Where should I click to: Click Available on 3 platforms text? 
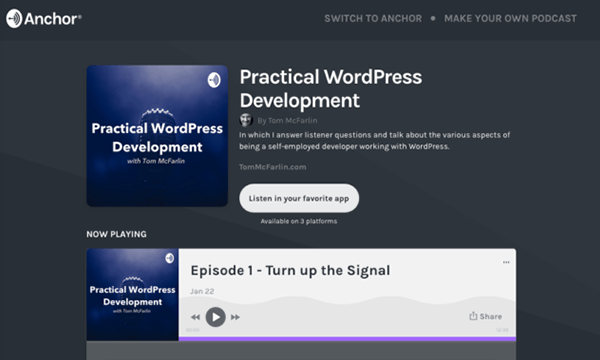pyautogui.click(x=299, y=221)
